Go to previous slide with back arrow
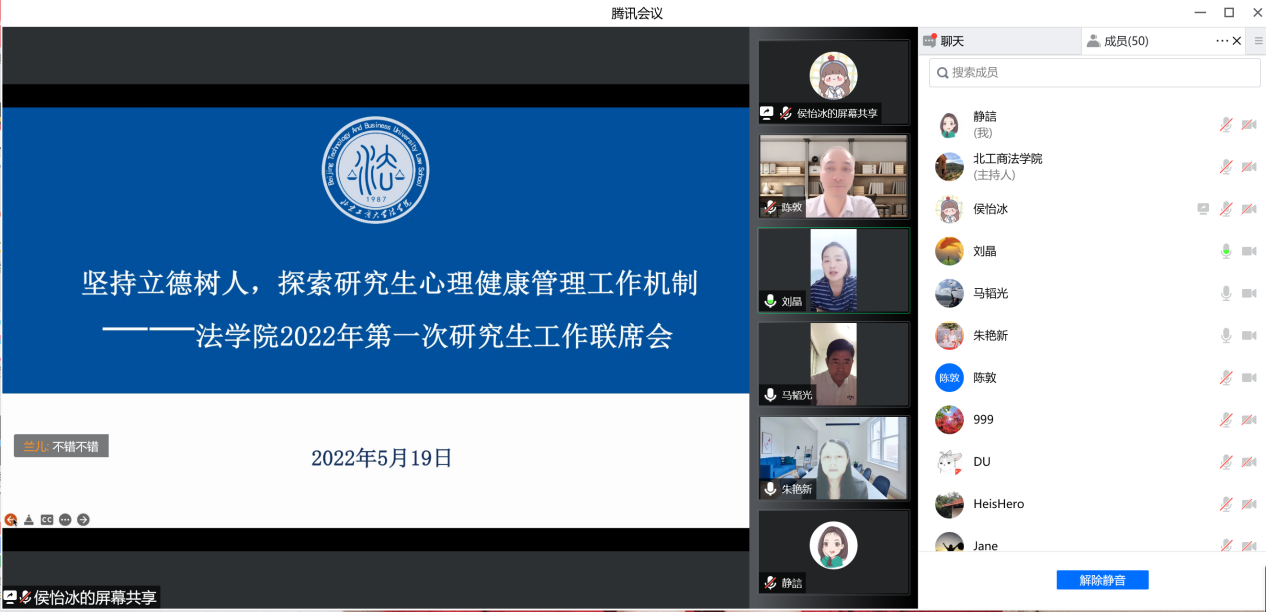The image size is (1266, 612). click(11, 519)
